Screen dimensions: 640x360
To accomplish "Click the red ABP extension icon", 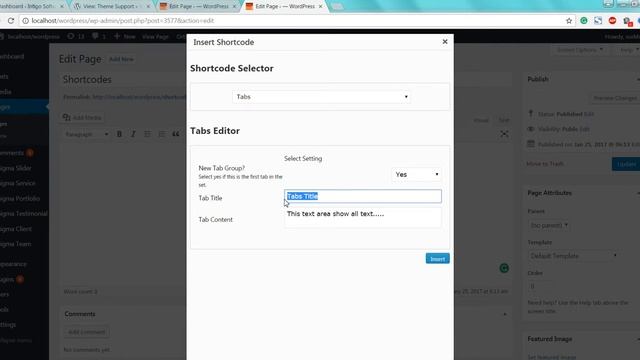I will coord(612,20).
